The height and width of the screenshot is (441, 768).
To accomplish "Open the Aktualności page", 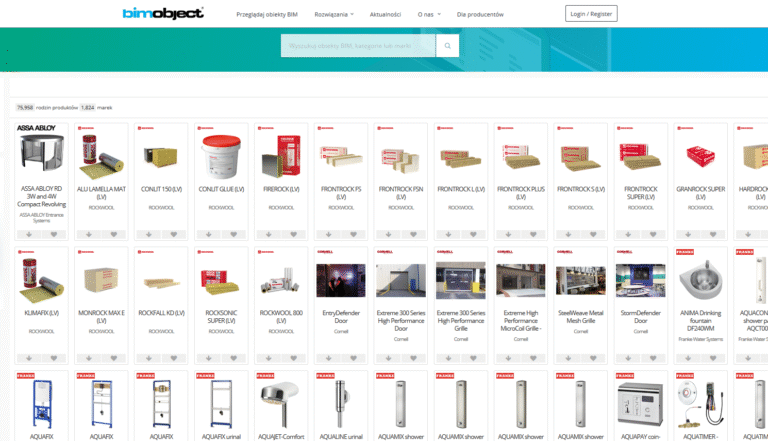I will pyautogui.click(x=385, y=14).
